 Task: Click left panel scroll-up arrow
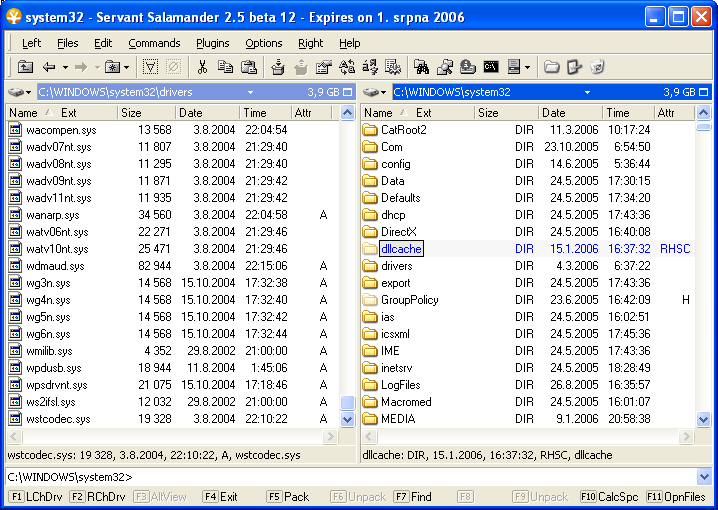[348, 113]
